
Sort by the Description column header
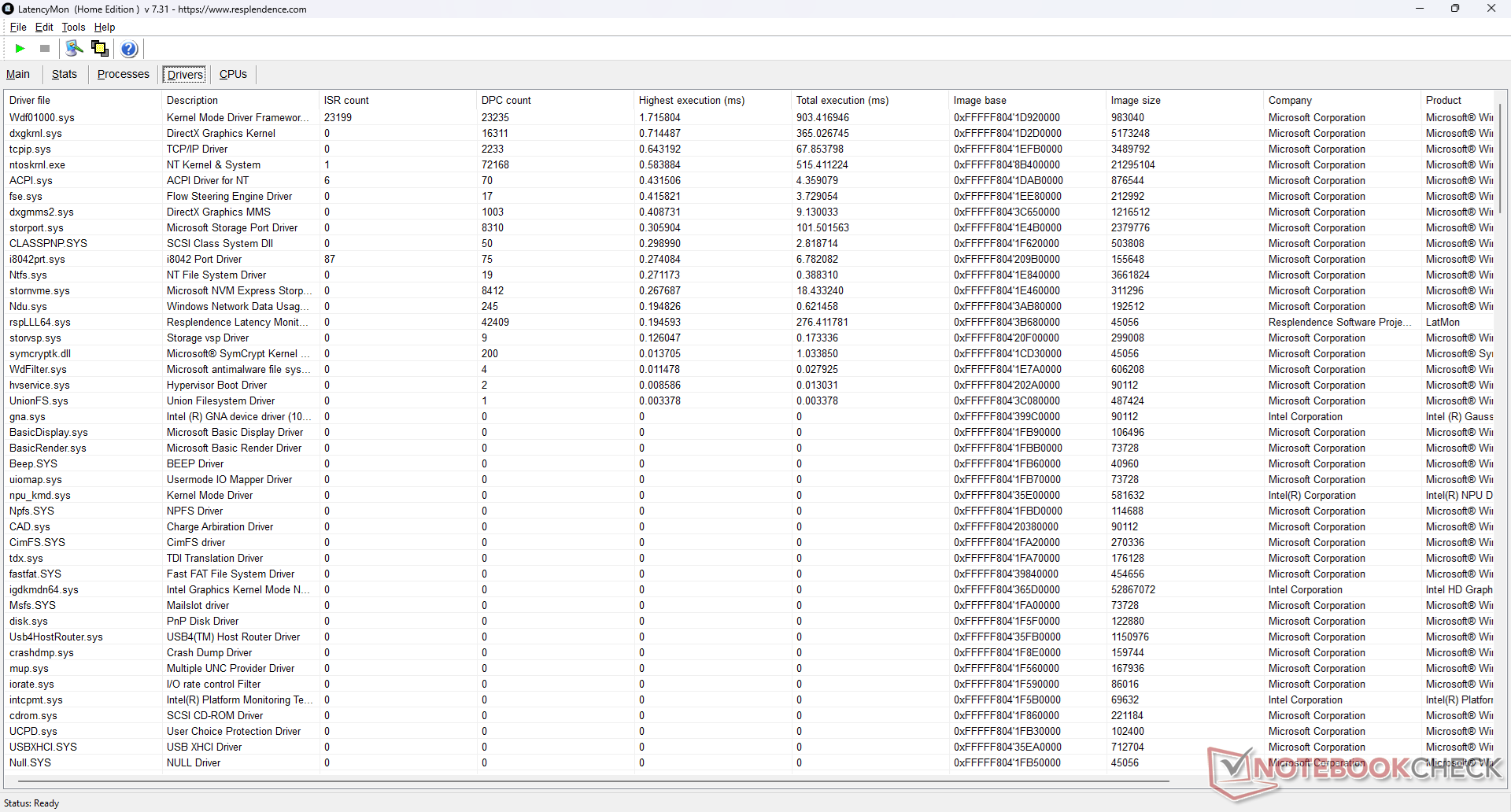point(241,100)
